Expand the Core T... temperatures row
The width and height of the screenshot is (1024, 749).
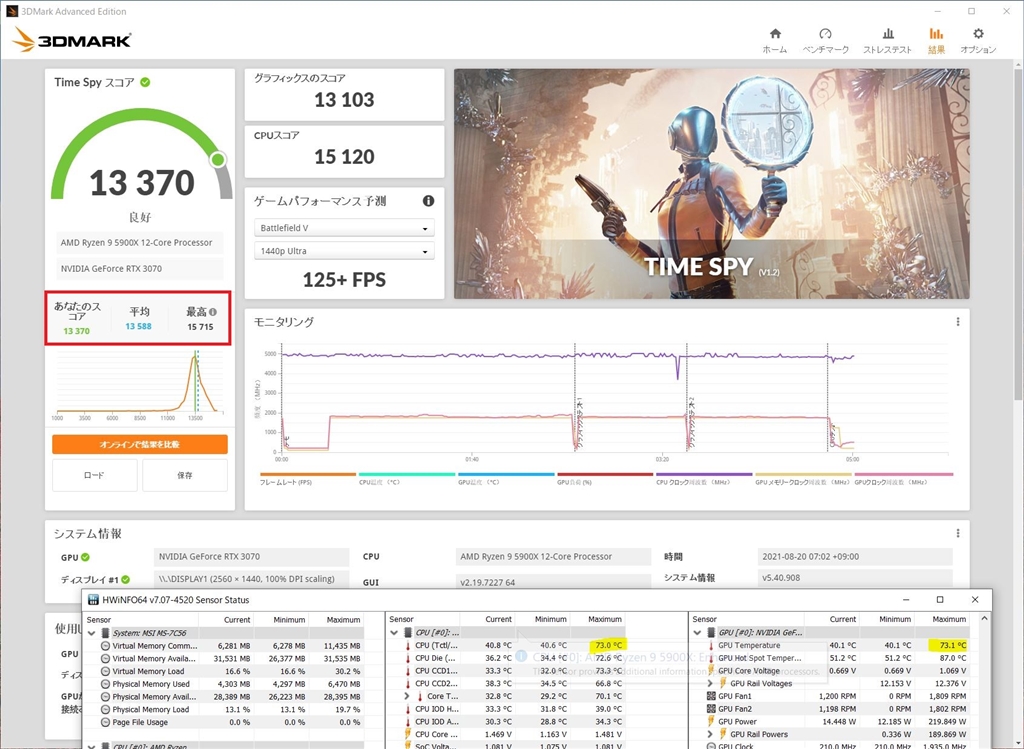[x=407, y=696]
